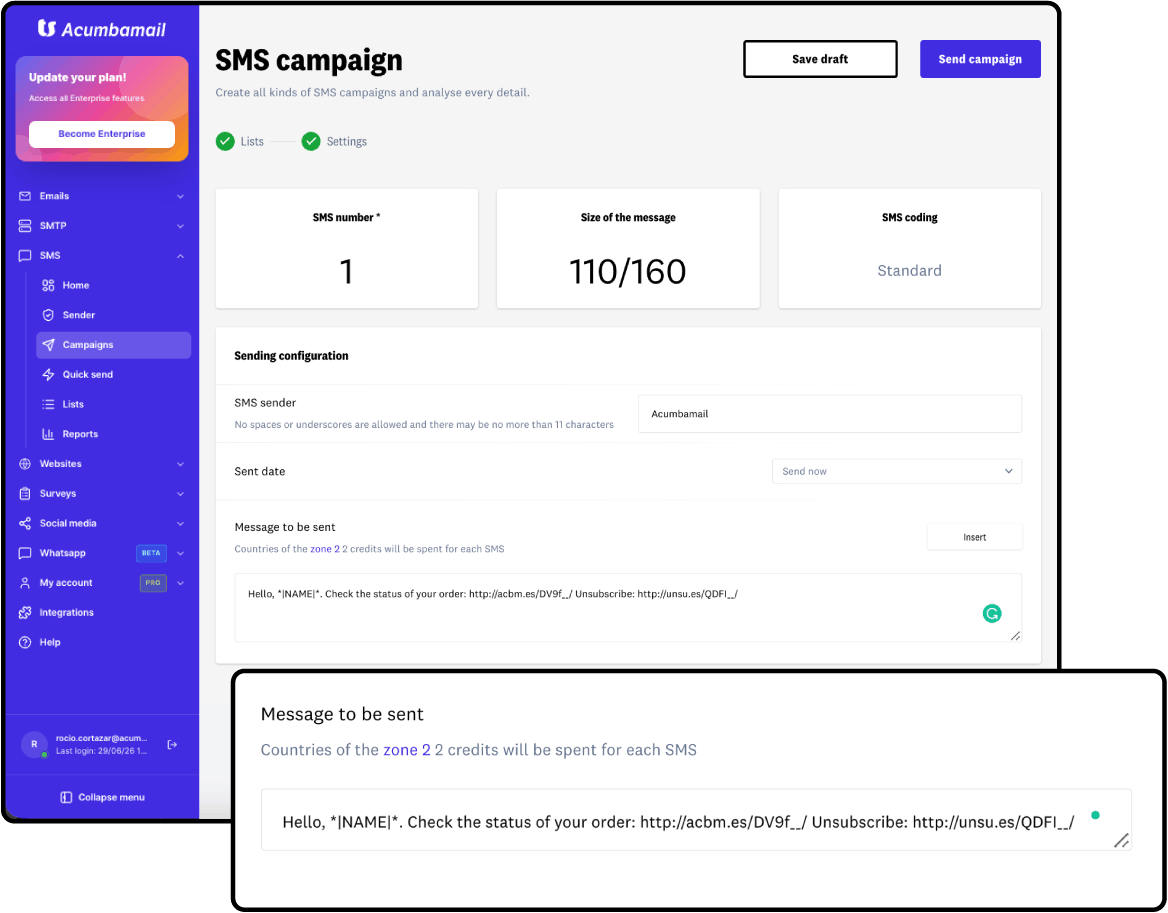Screen dimensions: 1168x913
Task: Click the user avatar with letter R
Action: tap(34, 744)
